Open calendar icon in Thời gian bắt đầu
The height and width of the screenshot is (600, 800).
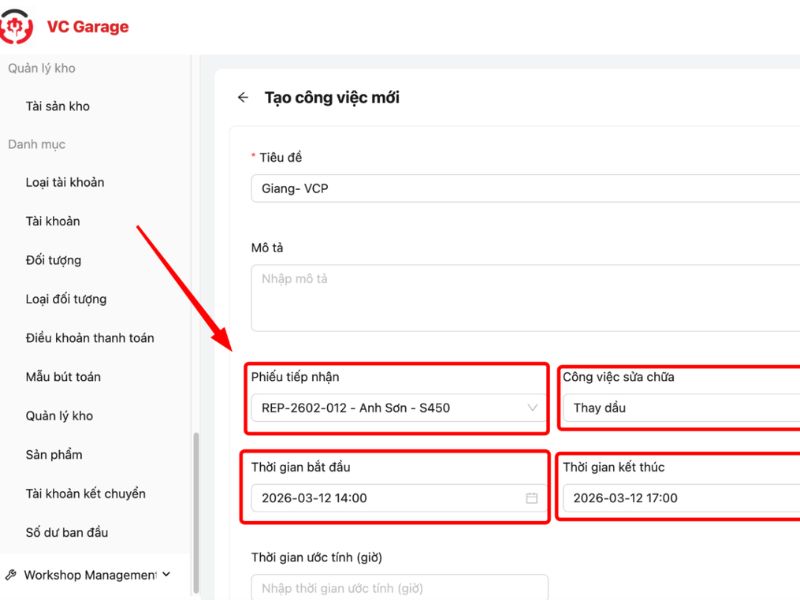[532, 498]
